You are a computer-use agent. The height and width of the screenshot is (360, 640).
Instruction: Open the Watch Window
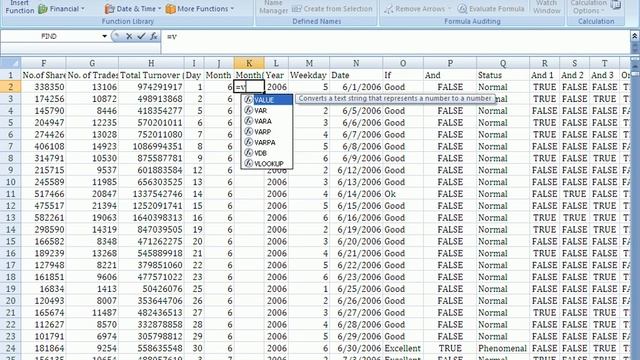(547, 7)
